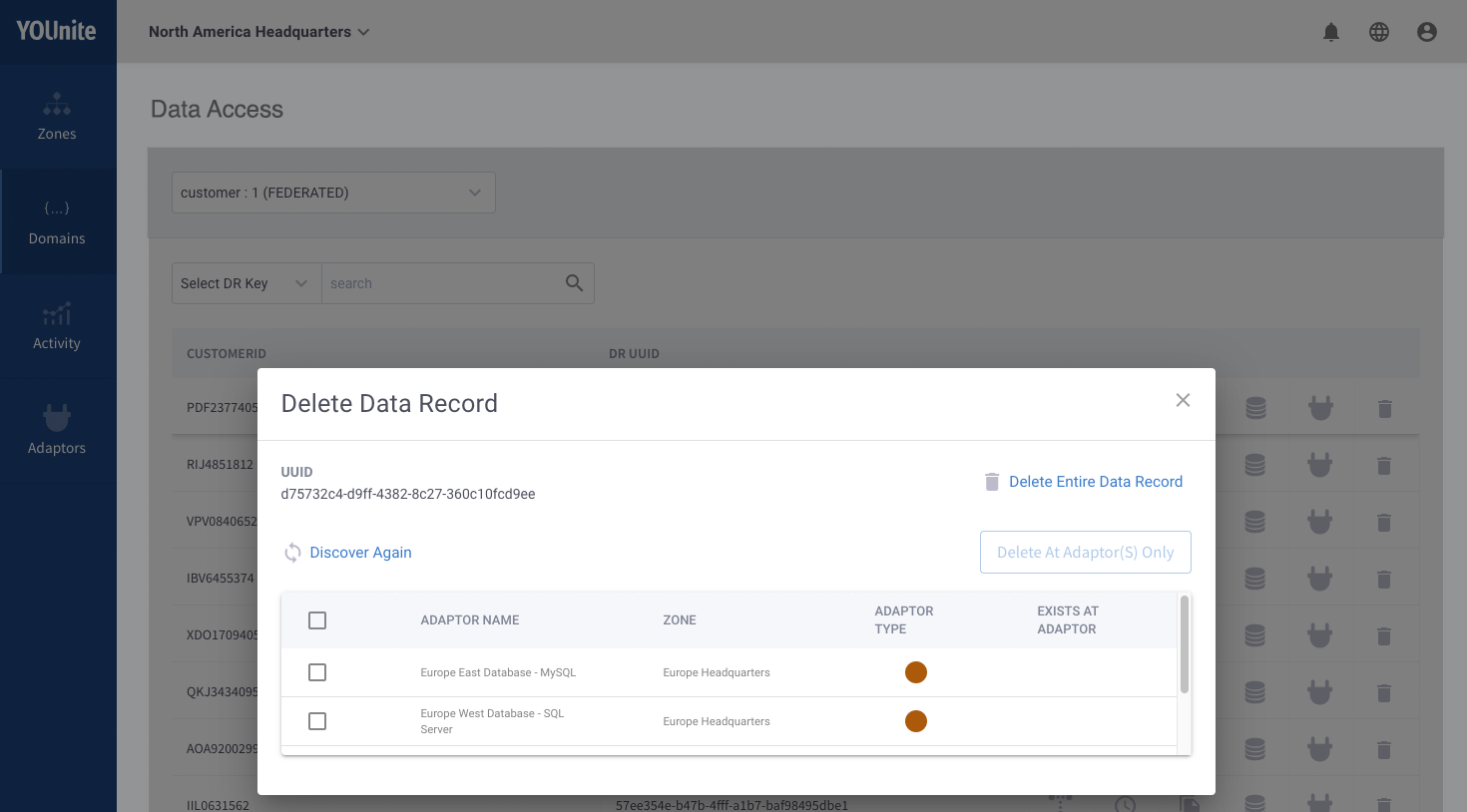The width and height of the screenshot is (1467, 812).
Task: Tick the select-all adaptors header checkbox
Action: click(317, 620)
